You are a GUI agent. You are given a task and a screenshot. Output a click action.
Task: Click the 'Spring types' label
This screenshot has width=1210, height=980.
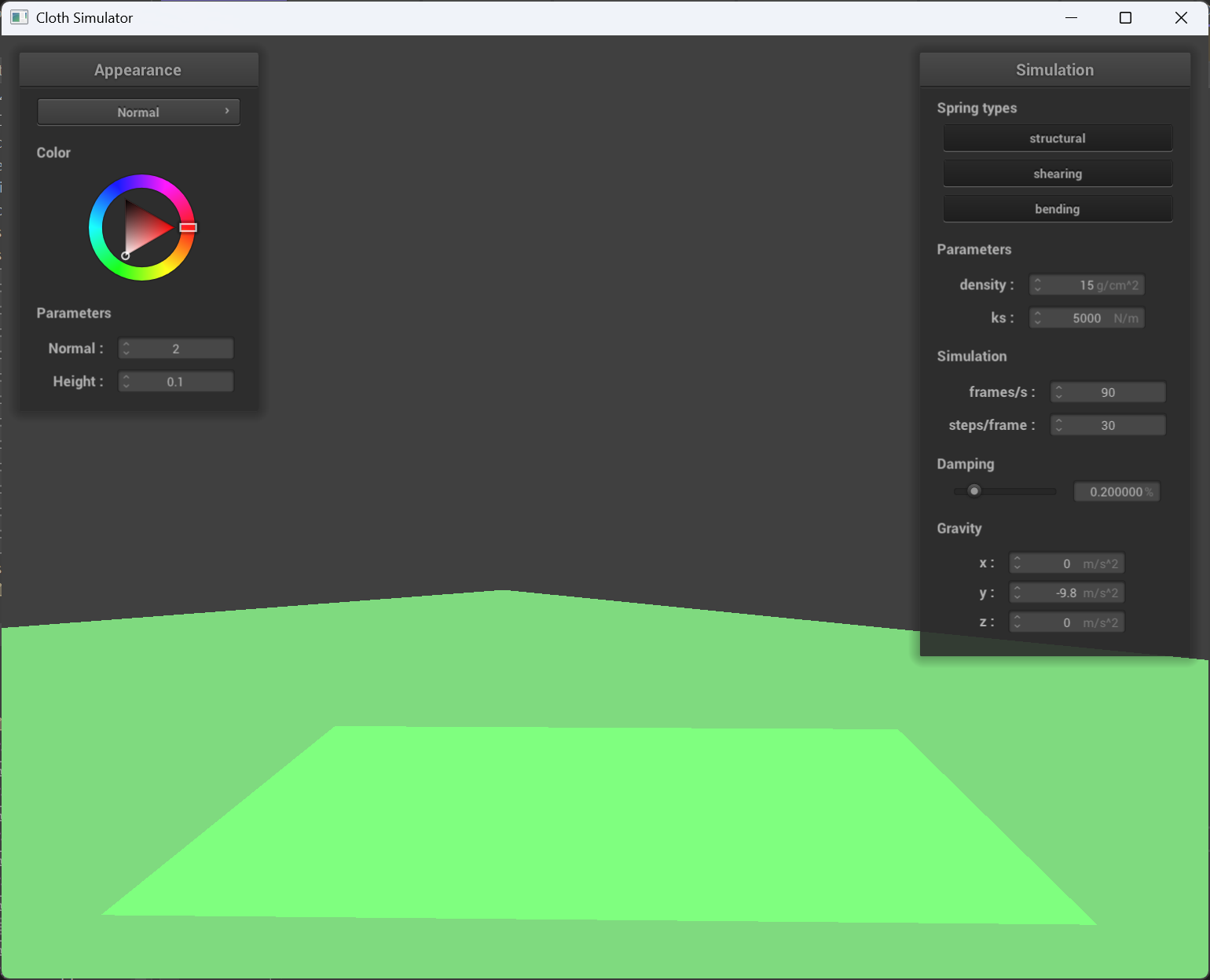[x=977, y=108]
